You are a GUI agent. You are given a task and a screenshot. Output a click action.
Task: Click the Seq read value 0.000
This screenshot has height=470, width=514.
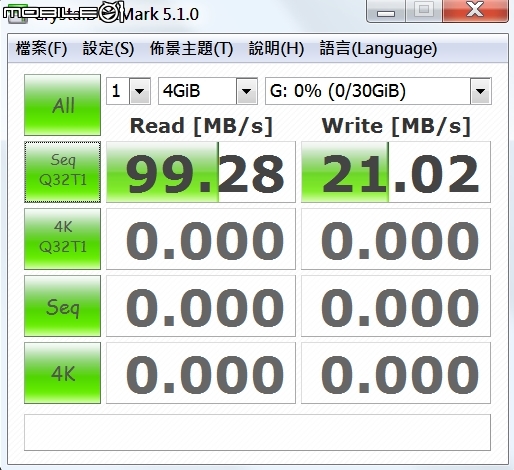tap(201, 306)
